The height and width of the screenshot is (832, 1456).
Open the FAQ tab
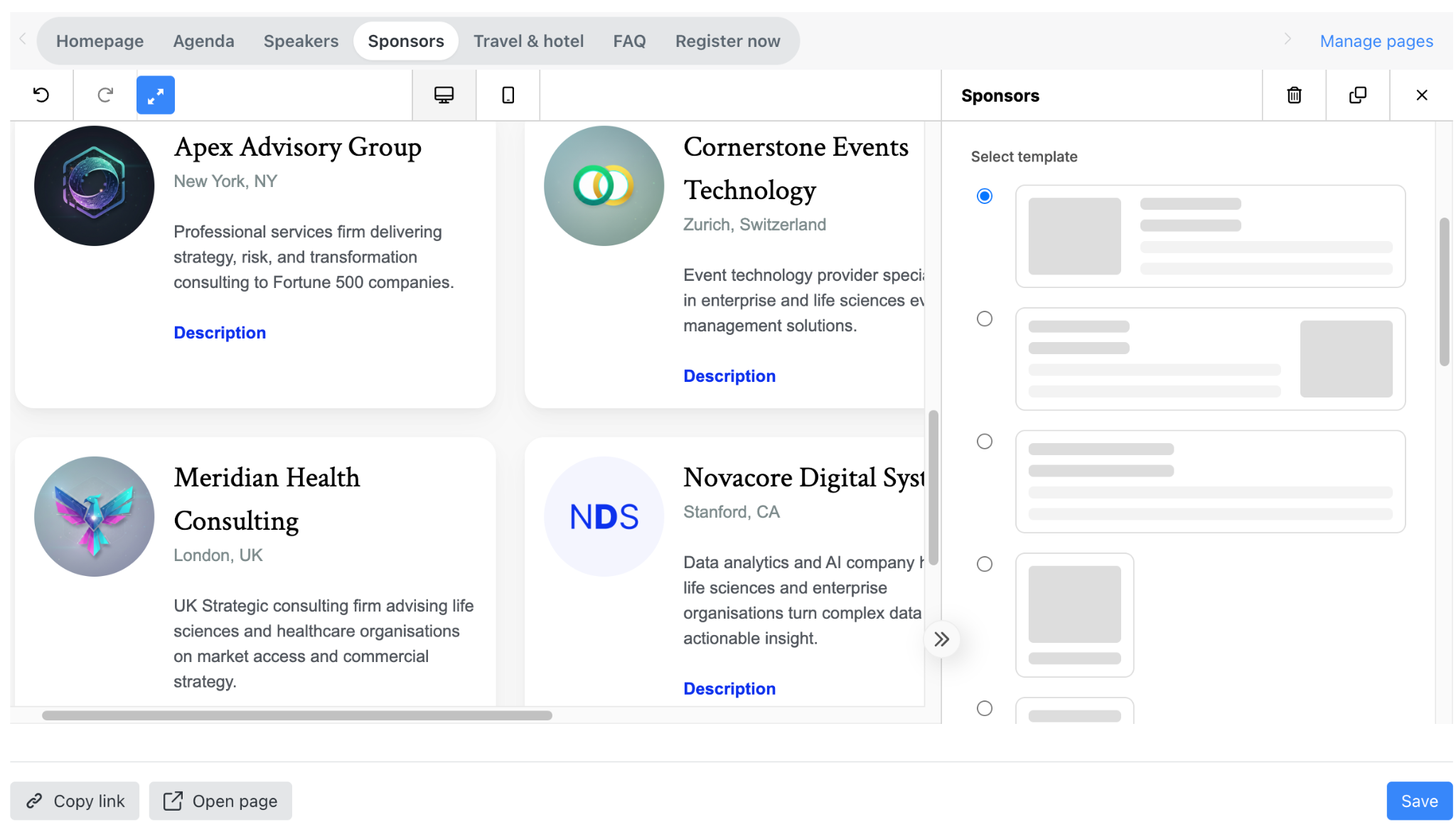pos(630,41)
